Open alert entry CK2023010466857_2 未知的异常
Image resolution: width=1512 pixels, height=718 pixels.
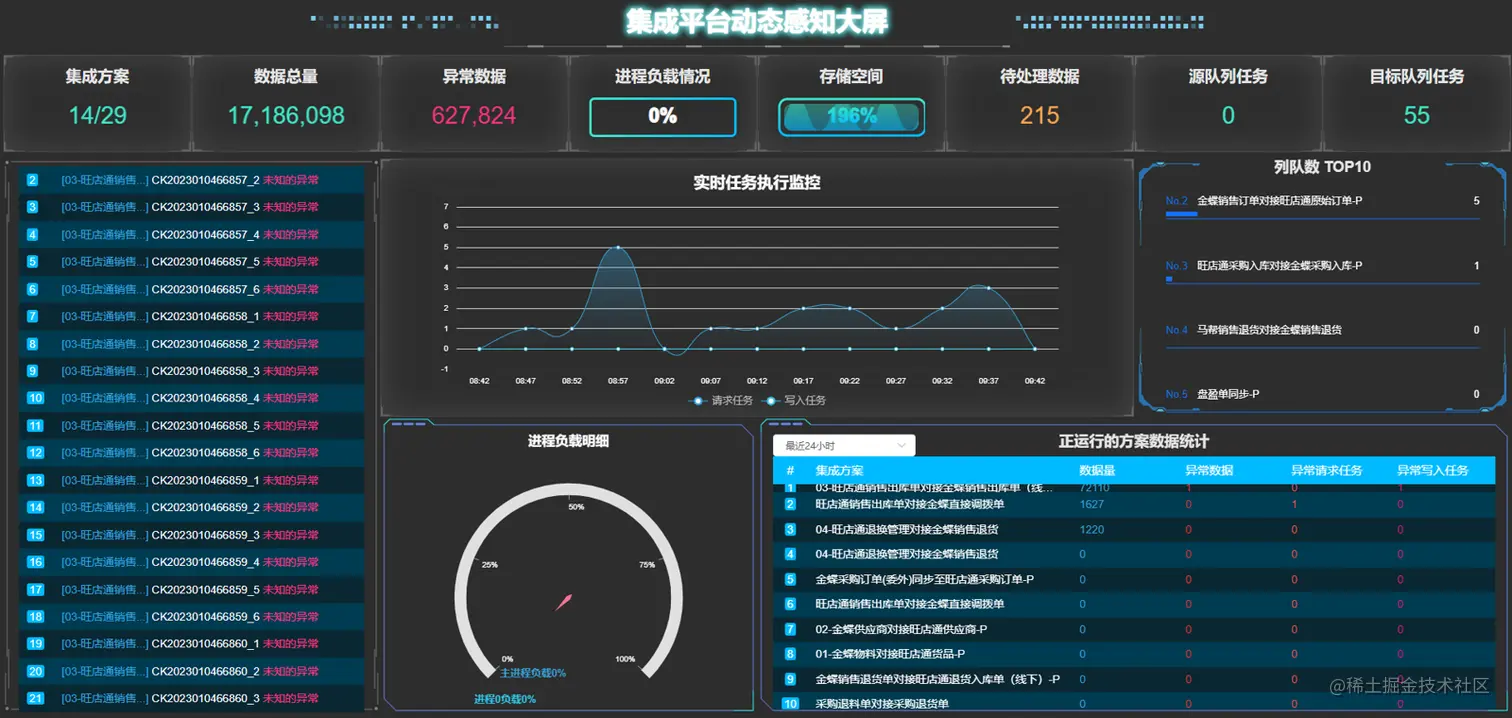click(x=205, y=179)
